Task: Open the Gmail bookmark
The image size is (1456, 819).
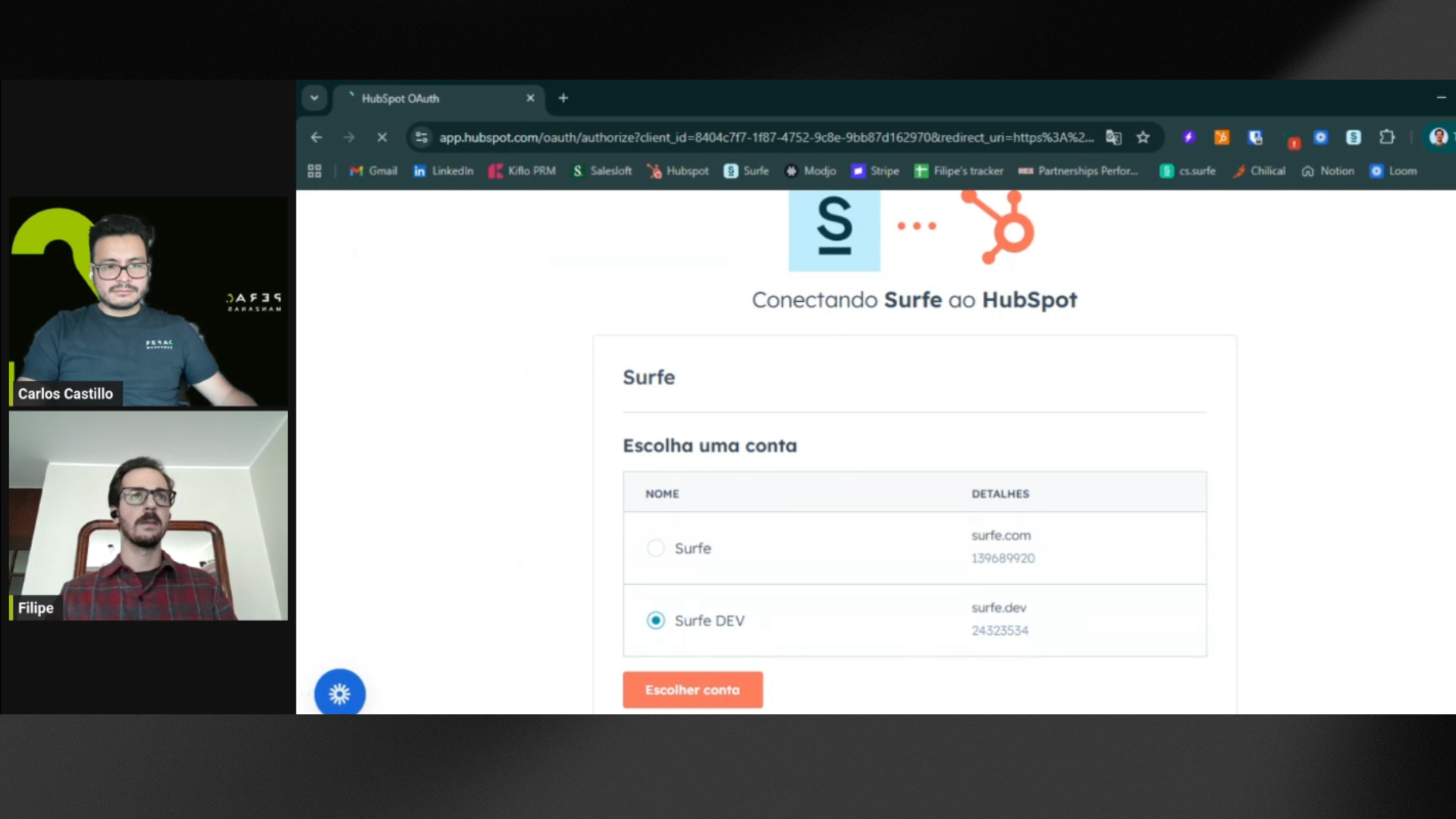Action: point(373,171)
